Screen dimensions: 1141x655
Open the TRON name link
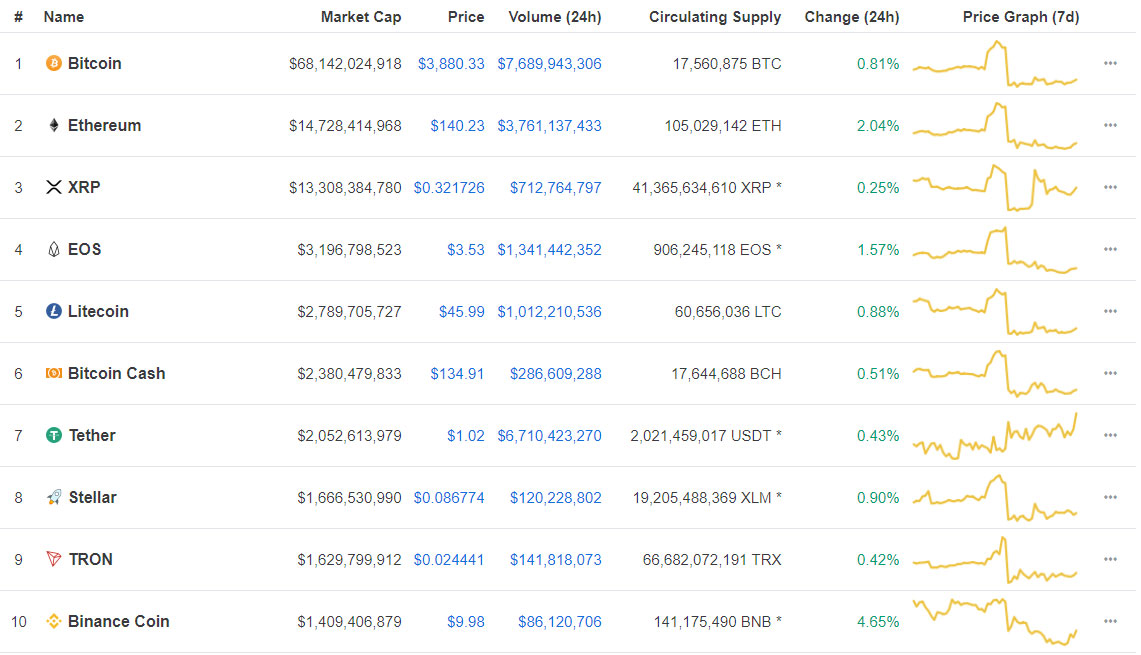pos(90,559)
